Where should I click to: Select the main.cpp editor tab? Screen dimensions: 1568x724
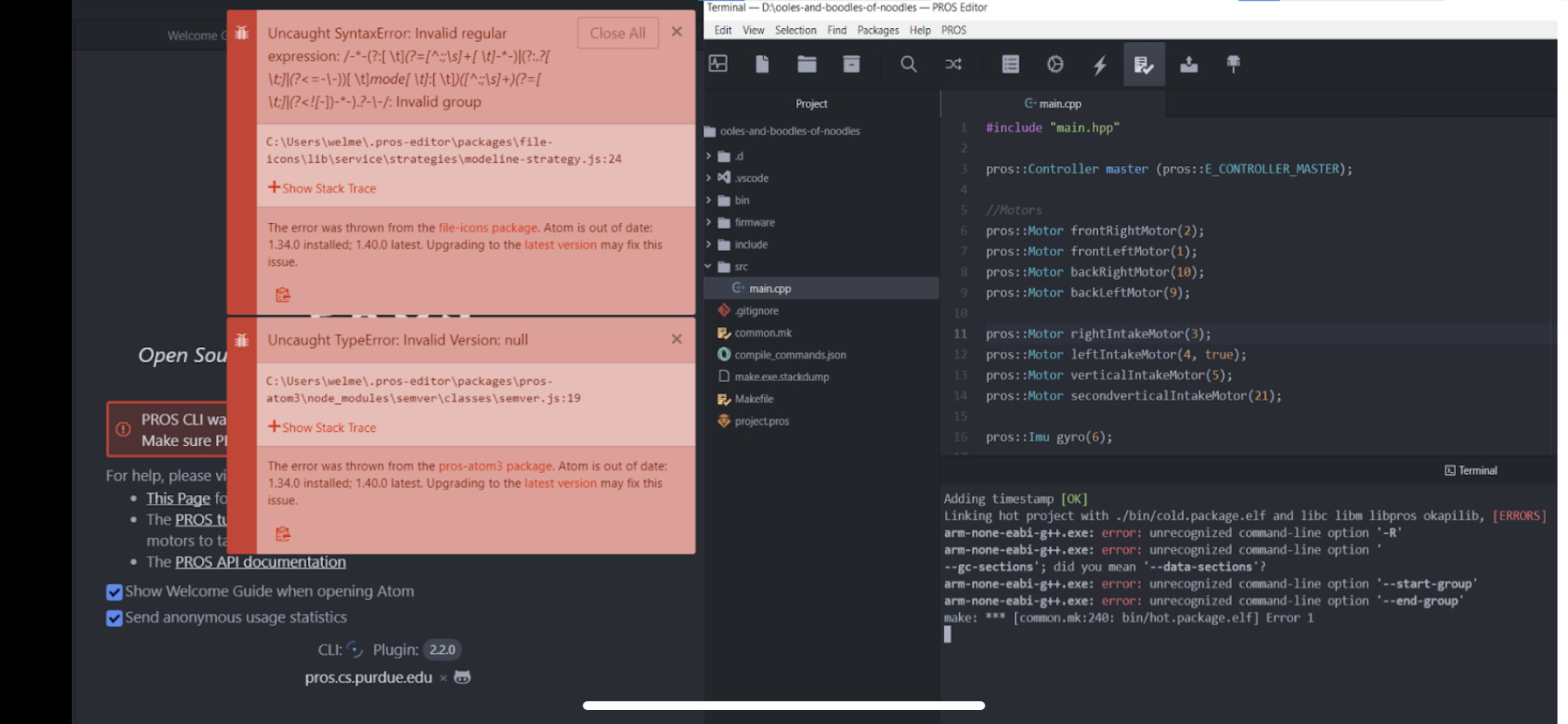coord(1053,103)
